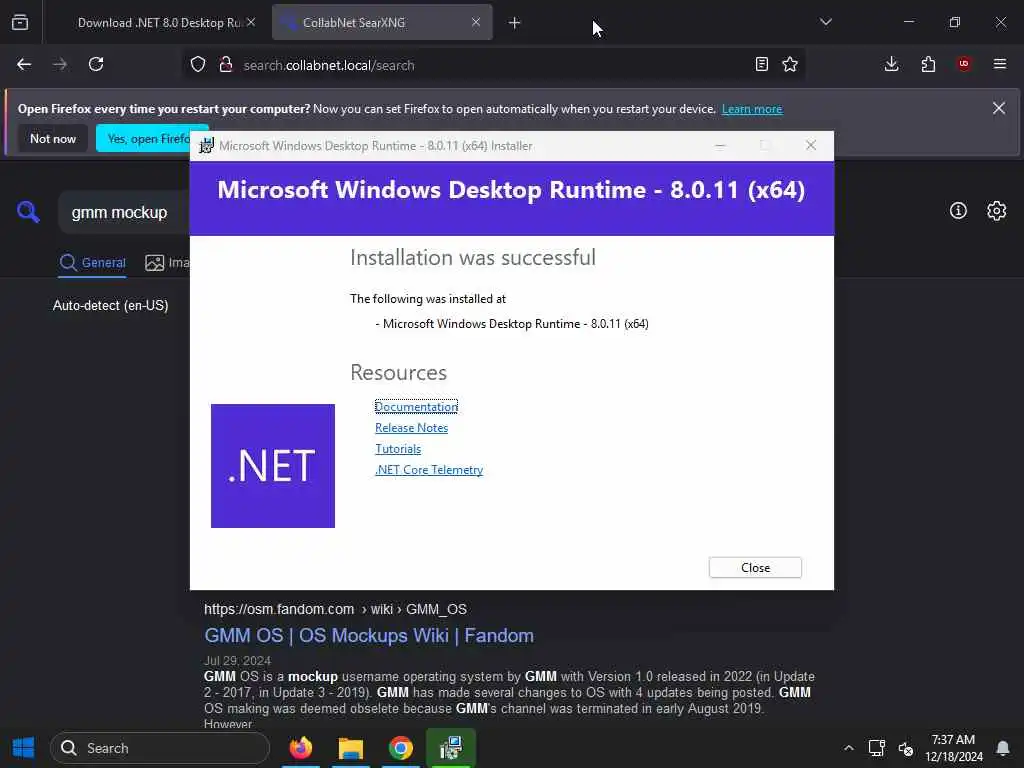Viewport: 1024px width, 768px height.
Task: Open GMM OS Mockups Wiki Fandom result
Action: pyautogui.click(x=369, y=635)
